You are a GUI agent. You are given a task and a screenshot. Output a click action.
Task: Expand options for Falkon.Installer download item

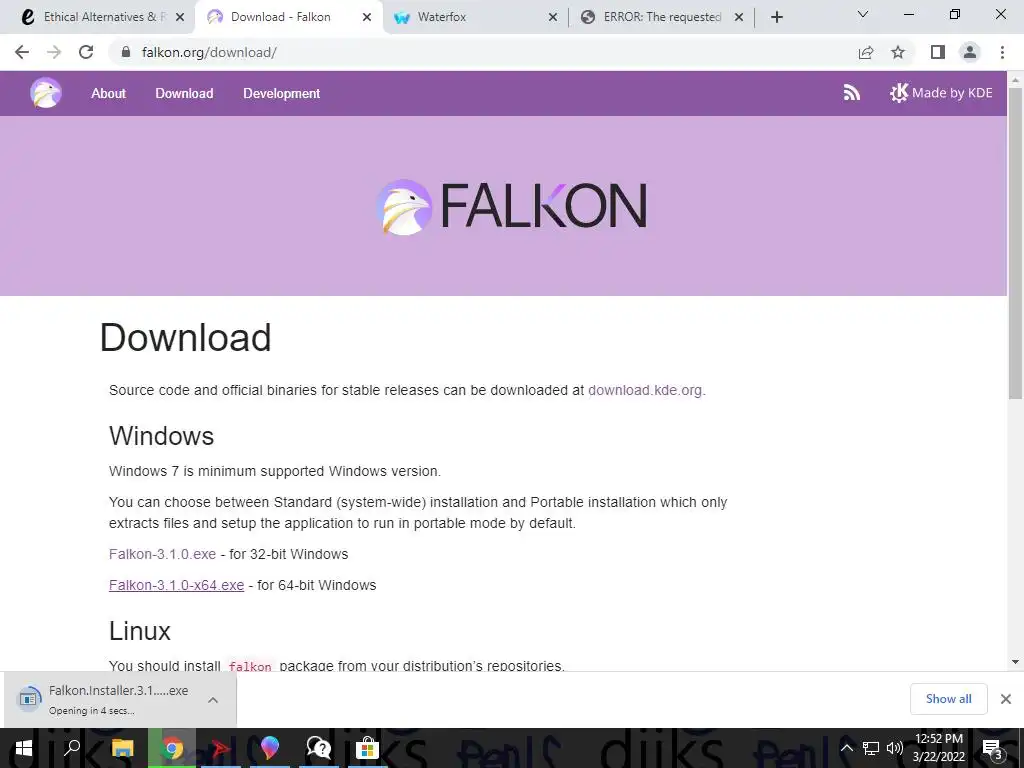pos(213,700)
